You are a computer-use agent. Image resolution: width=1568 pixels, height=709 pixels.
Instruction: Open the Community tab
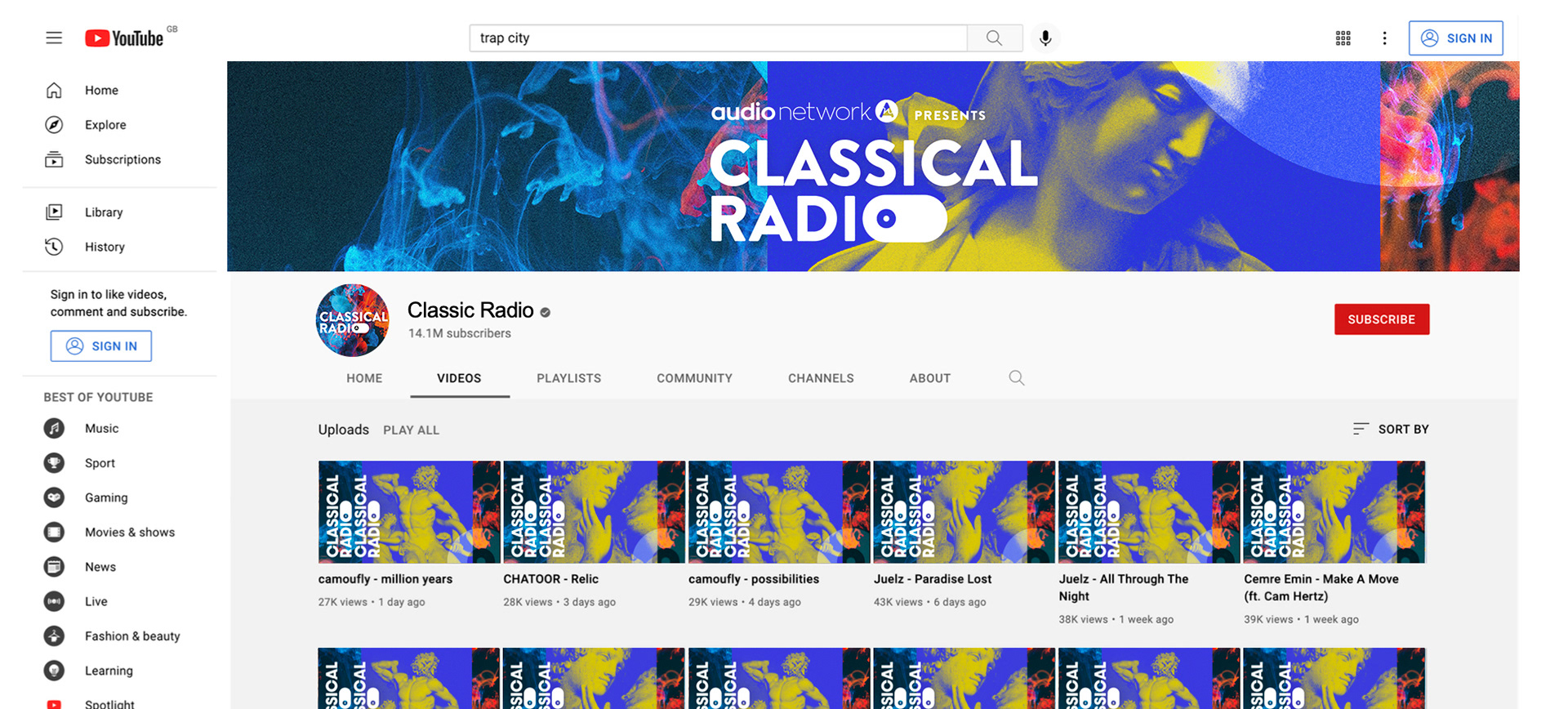pos(694,378)
